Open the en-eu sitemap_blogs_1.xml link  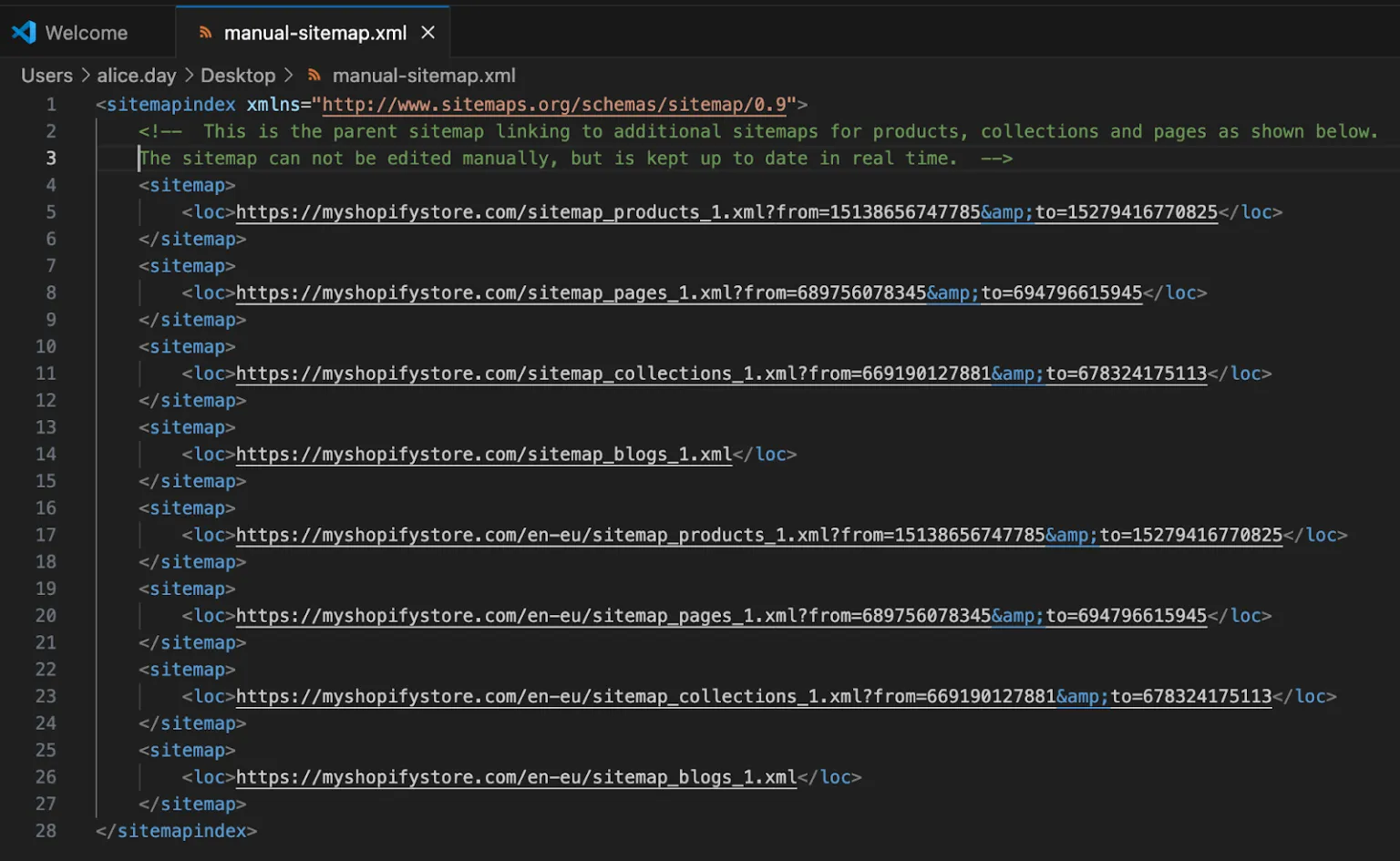[515, 776]
